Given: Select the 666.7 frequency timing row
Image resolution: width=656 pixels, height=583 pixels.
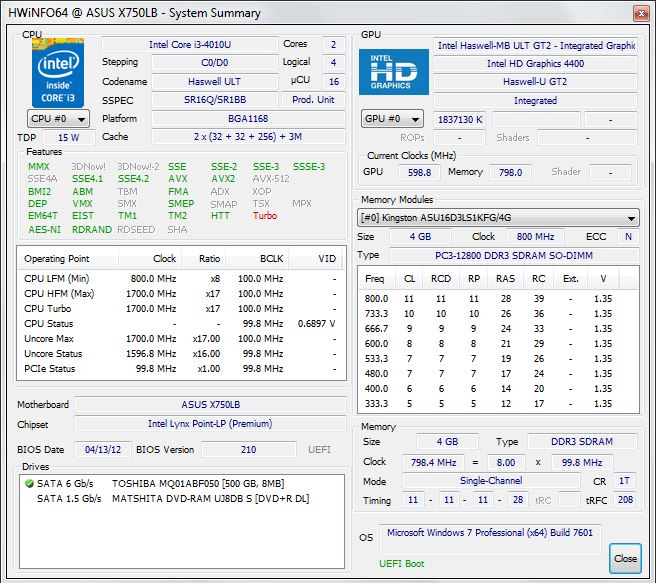Looking at the screenshot, I should tap(498, 329).
